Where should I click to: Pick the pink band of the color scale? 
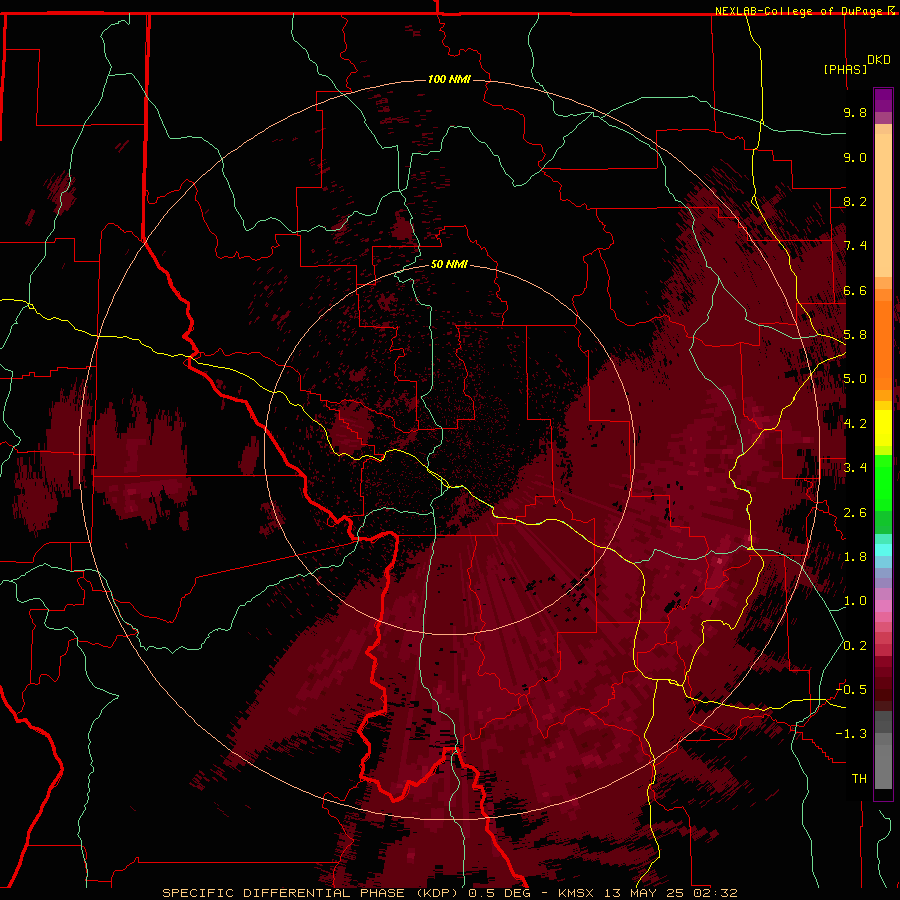point(883,606)
